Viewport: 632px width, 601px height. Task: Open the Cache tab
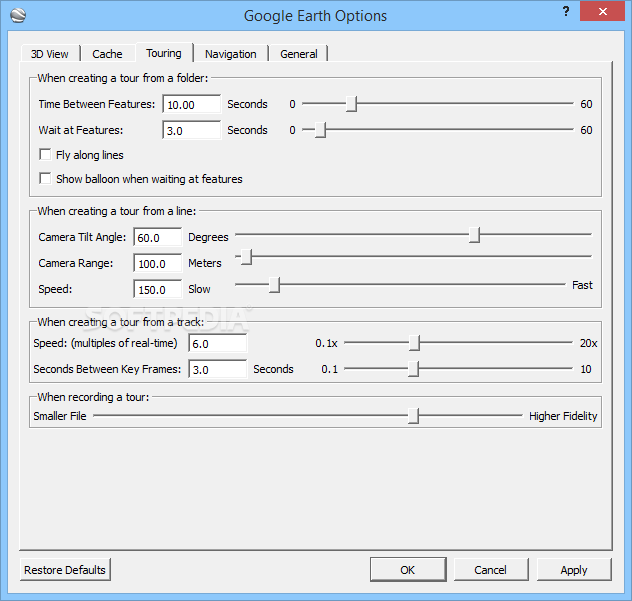[107, 54]
